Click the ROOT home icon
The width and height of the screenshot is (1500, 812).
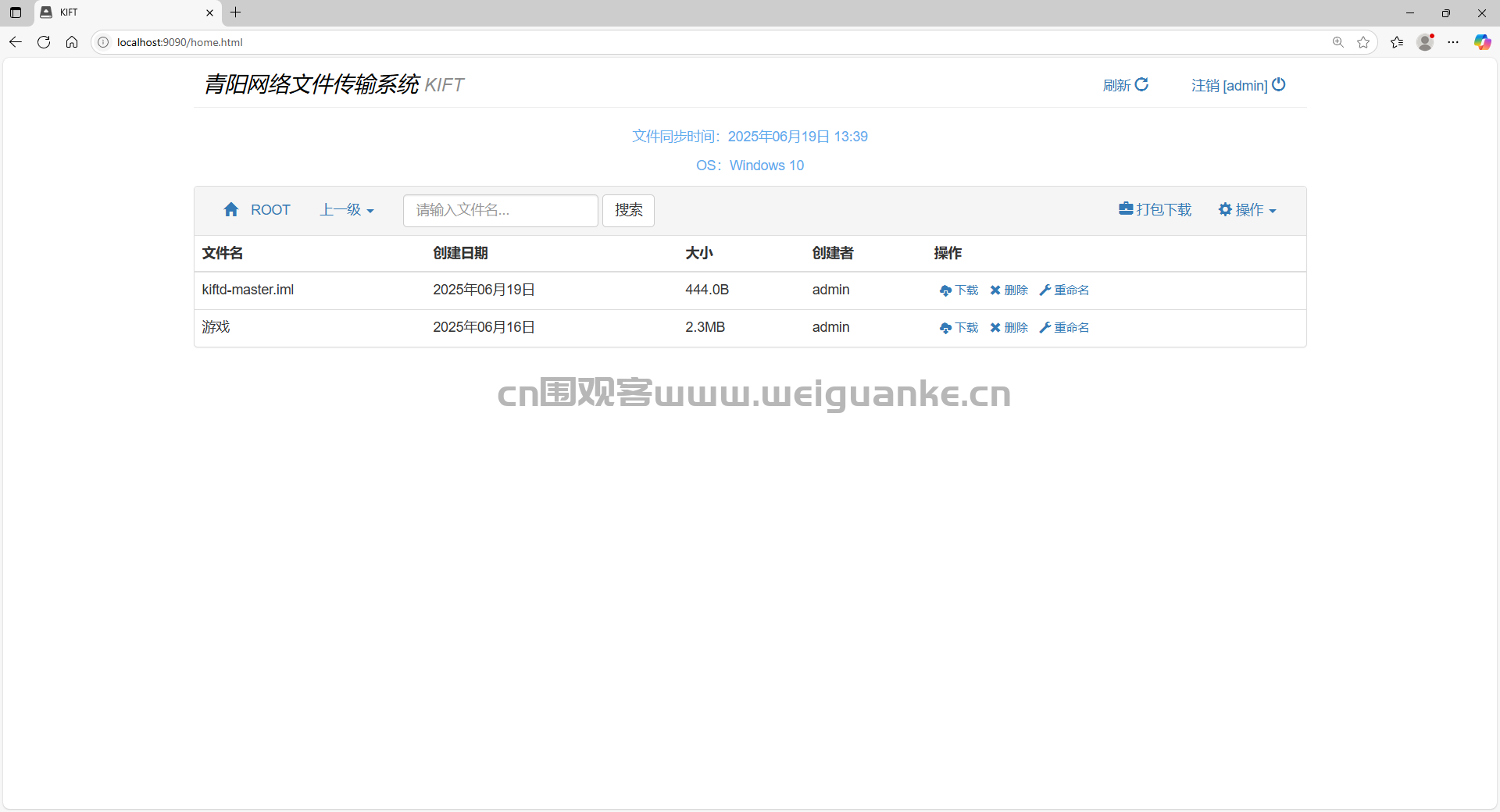pyautogui.click(x=231, y=209)
